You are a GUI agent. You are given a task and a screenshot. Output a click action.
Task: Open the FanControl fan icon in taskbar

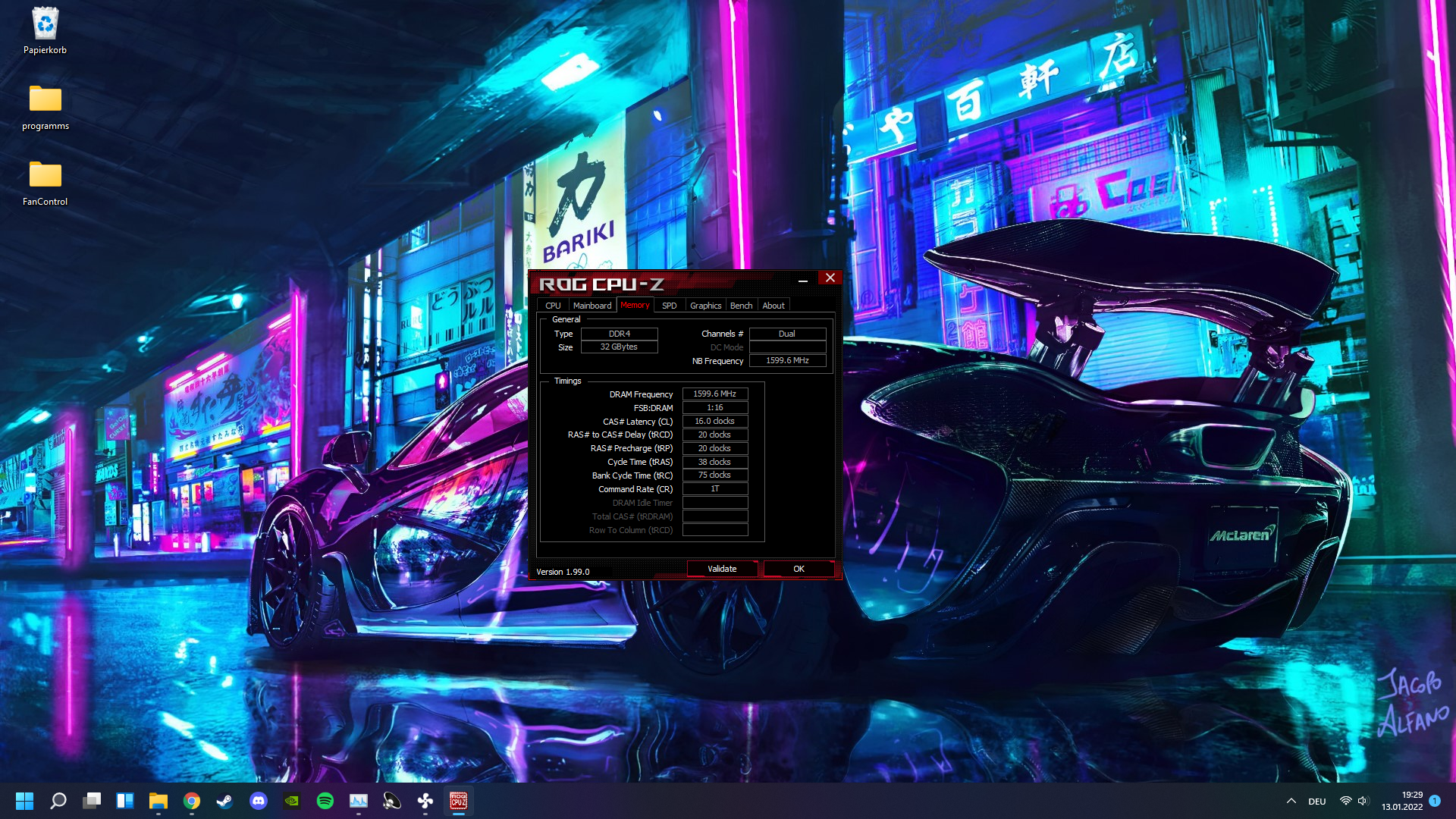pos(425,801)
